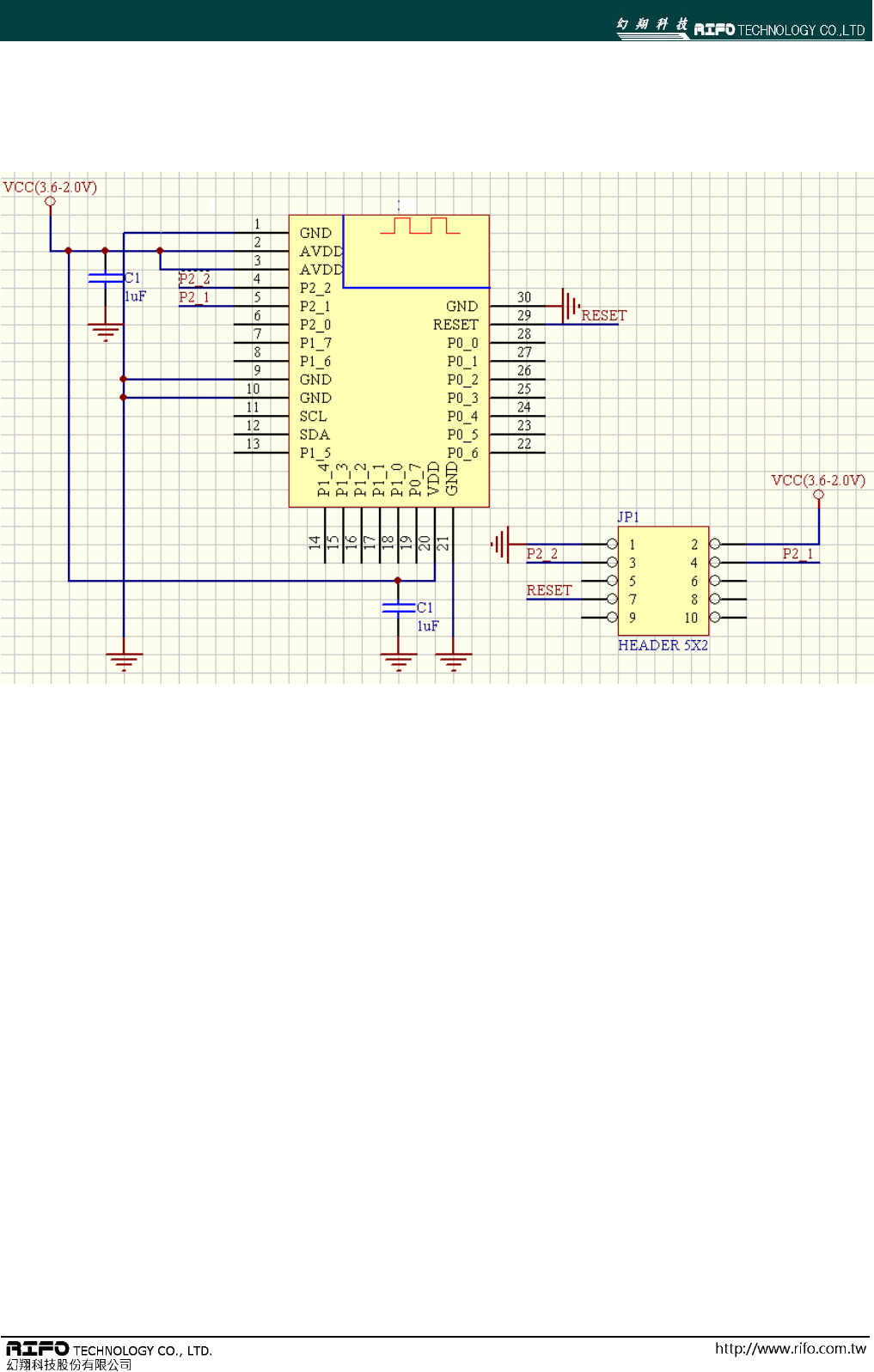Image resolution: width=874 pixels, height=1372 pixels.
Task: Click pin number '30' on the chip
Action: (524, 297)
